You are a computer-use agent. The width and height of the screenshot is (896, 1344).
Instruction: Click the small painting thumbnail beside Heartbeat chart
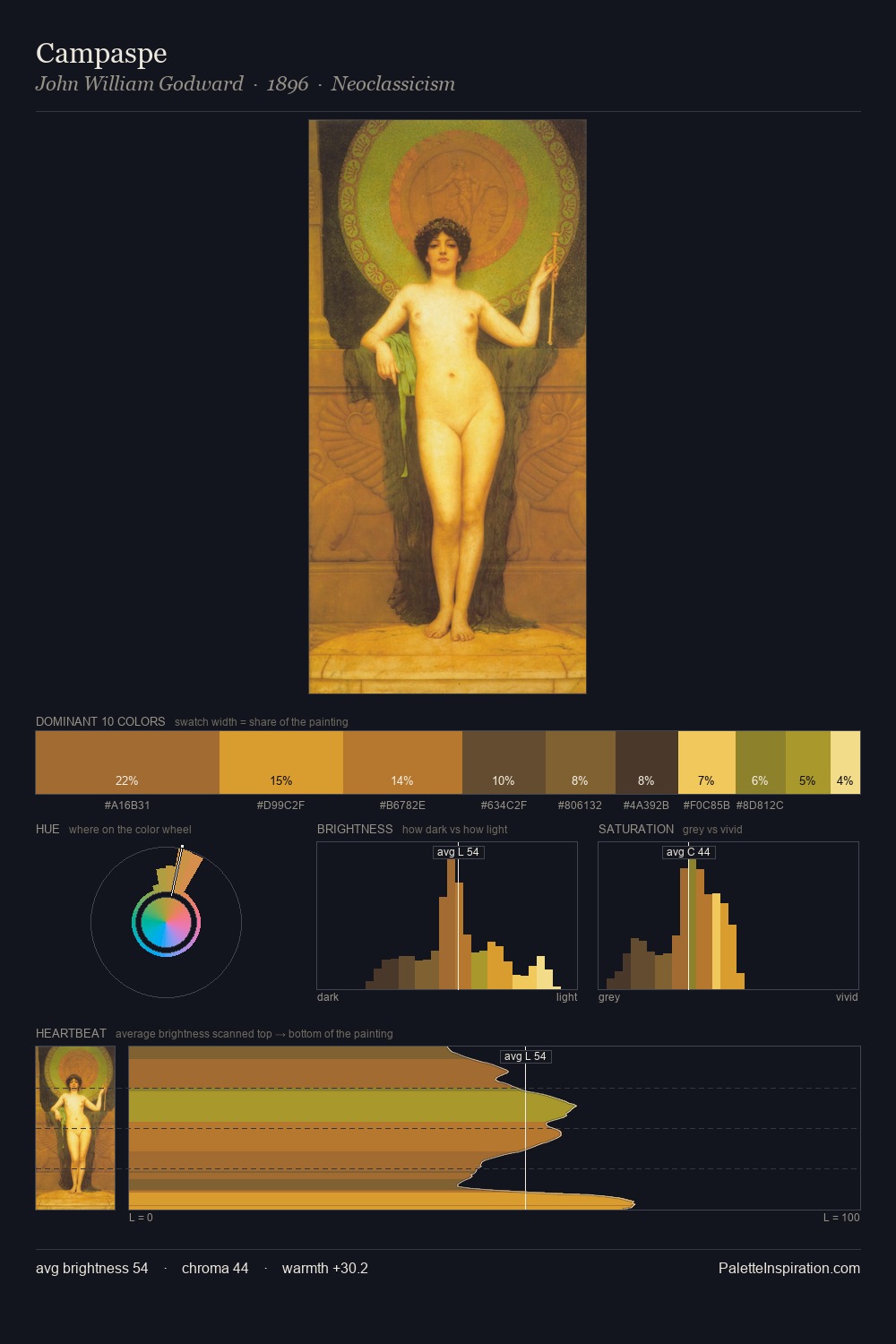coord(75,1128)
